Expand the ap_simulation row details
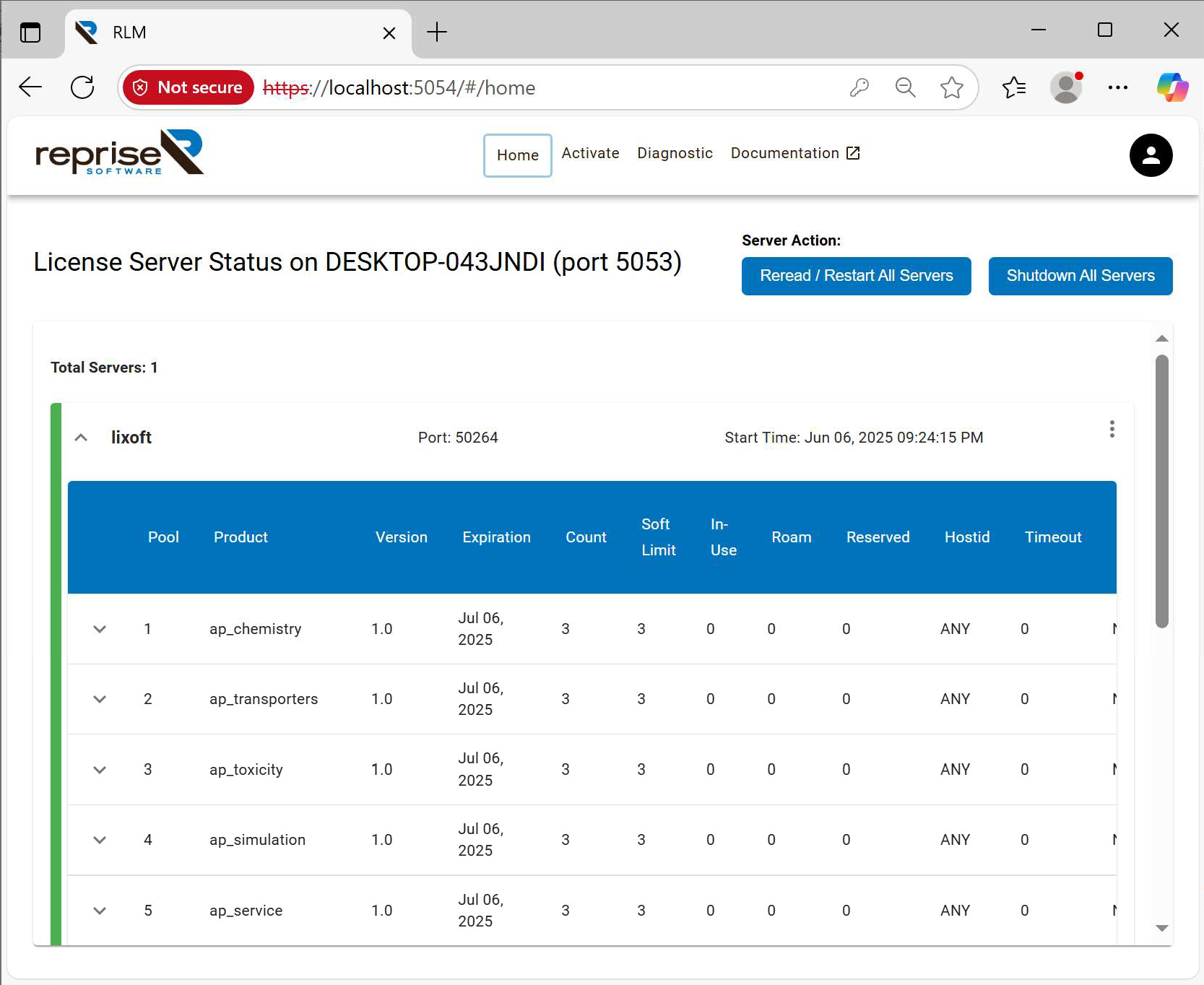 tap(100, 840)
